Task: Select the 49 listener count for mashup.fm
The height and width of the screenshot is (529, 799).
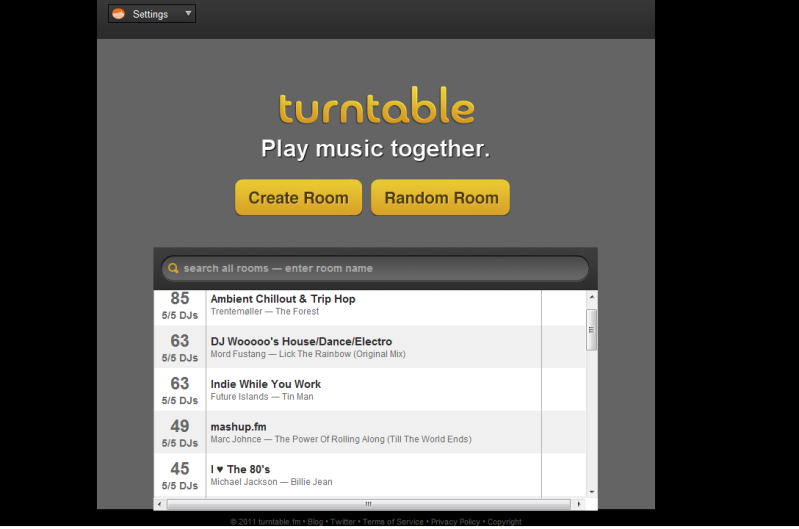Action: coord(180,426)
